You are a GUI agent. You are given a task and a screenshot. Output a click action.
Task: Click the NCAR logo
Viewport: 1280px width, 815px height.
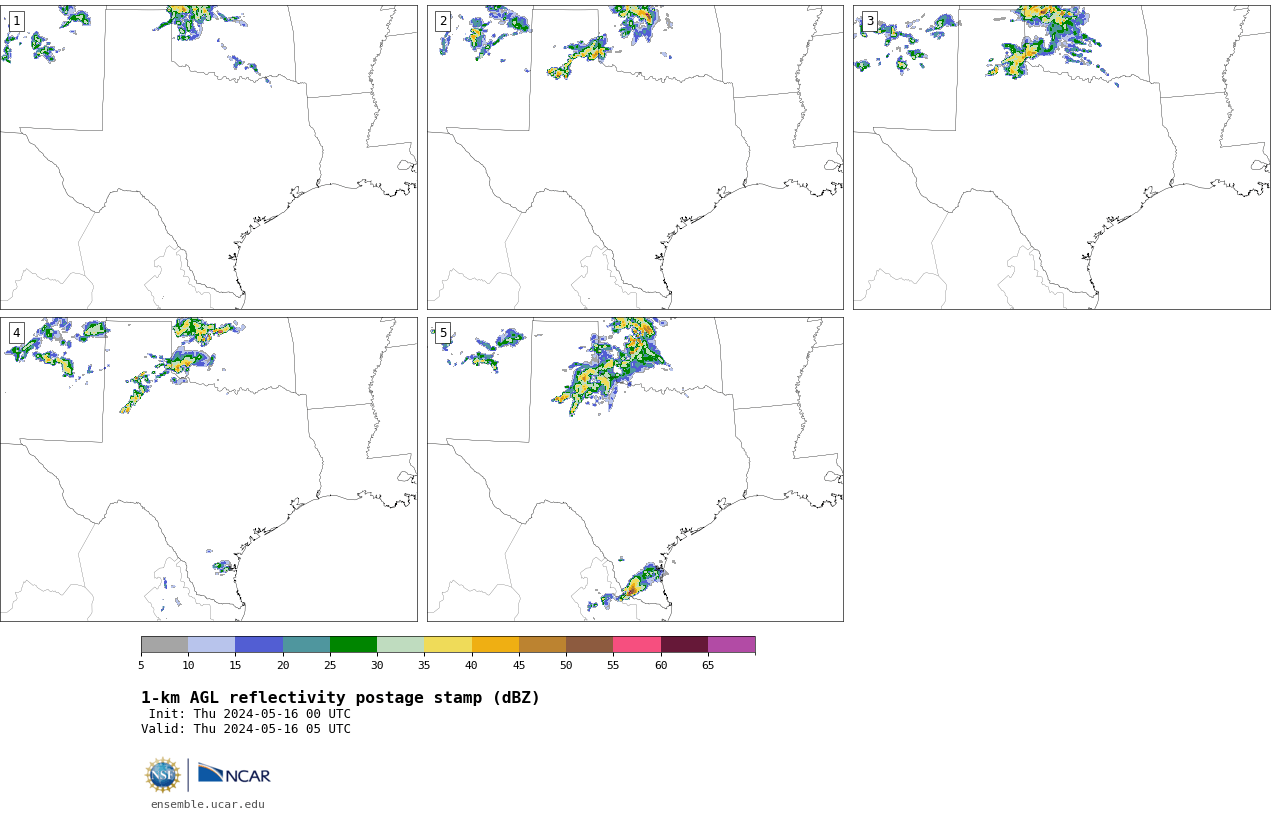coord(234,774)
